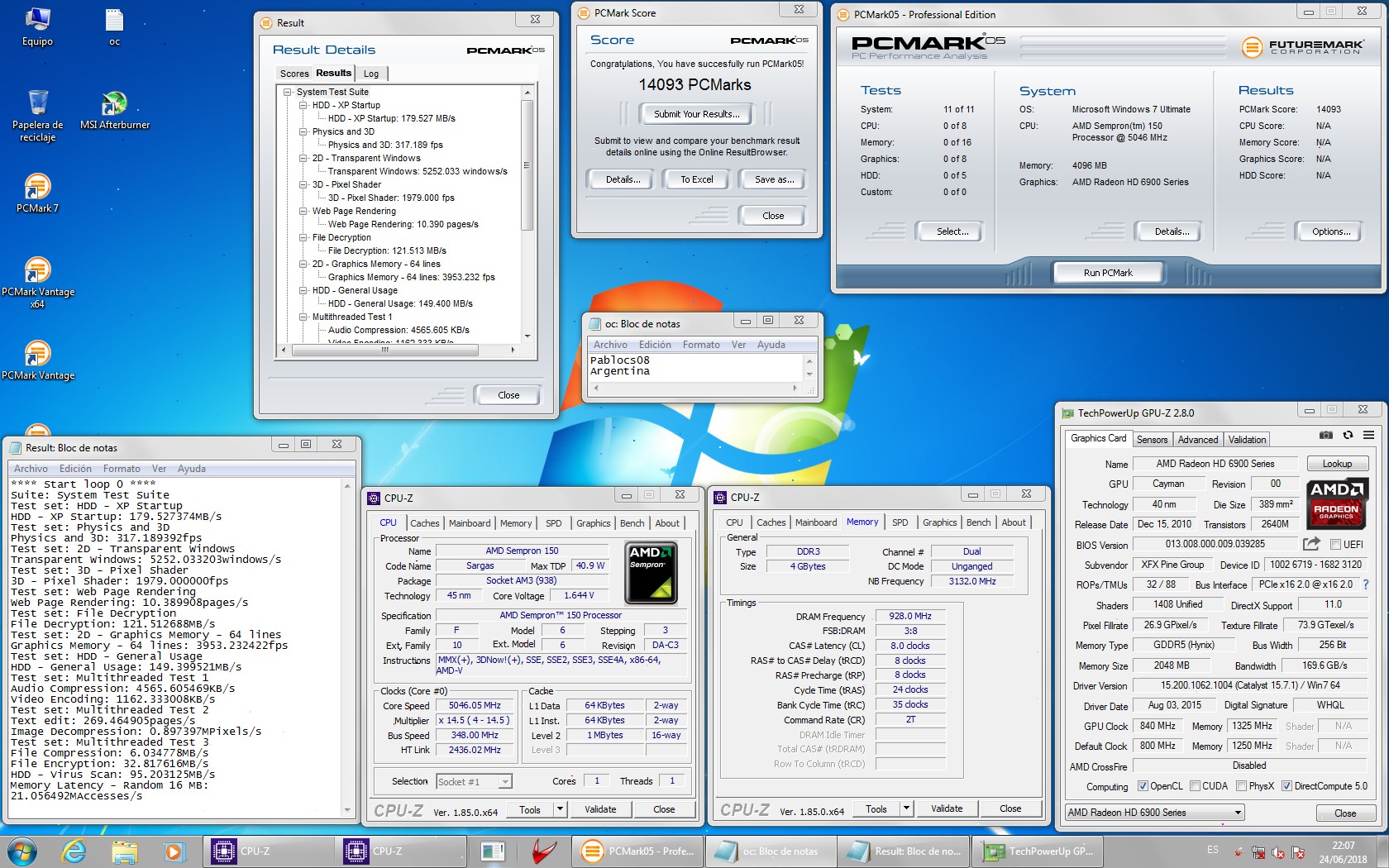Switch to TechPowerUp GPU-Z taskbar button
Screen dimensions: 1389x868
1038,851
